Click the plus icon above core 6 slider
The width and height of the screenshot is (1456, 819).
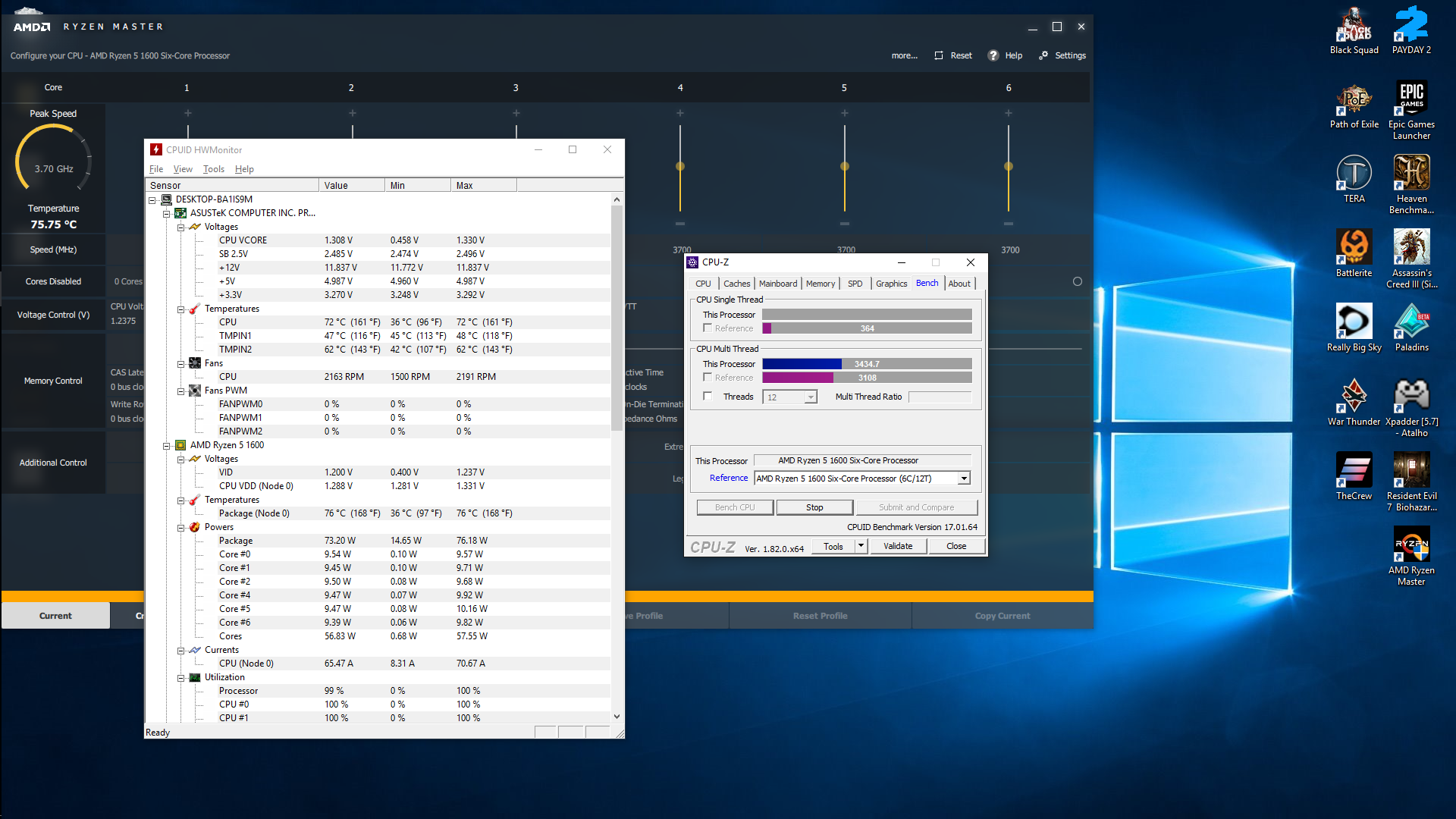(x=1009, y=113)
